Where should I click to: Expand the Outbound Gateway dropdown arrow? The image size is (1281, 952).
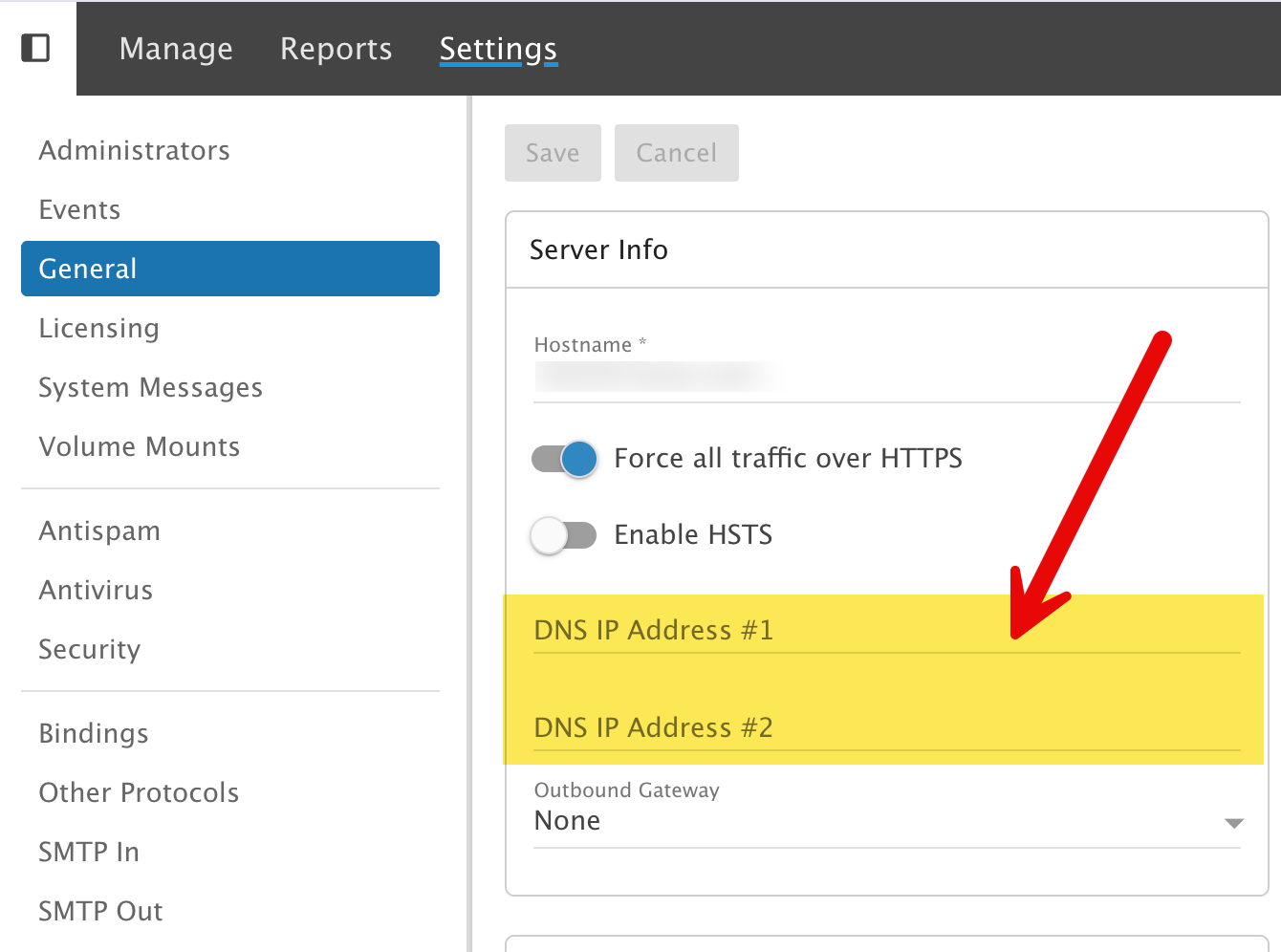(x=1233, y=823)
